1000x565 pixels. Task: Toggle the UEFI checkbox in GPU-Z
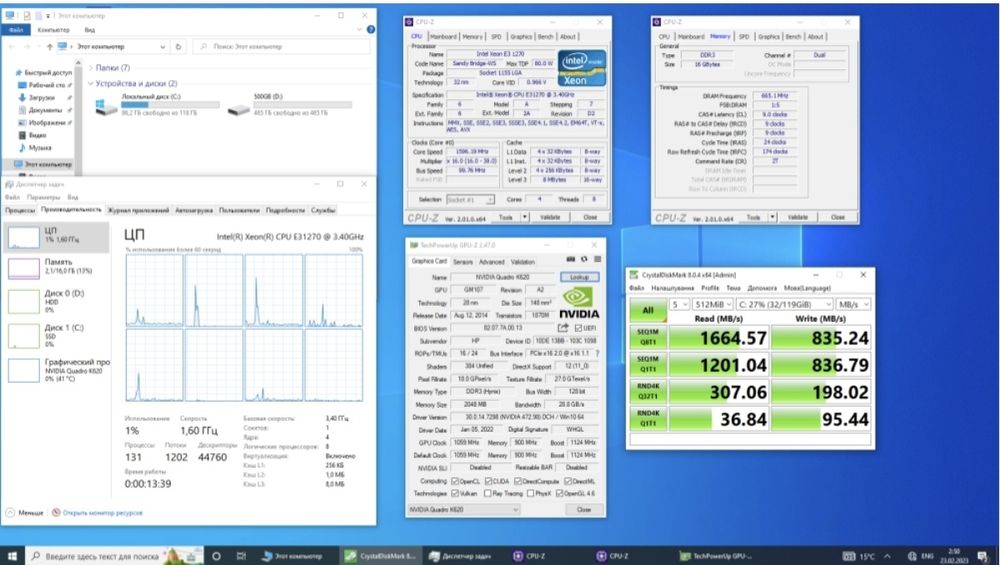click(x=578, y=328)
